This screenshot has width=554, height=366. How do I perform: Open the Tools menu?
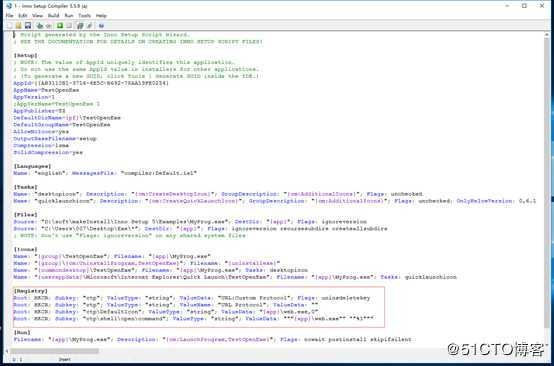tap(84, 16)
